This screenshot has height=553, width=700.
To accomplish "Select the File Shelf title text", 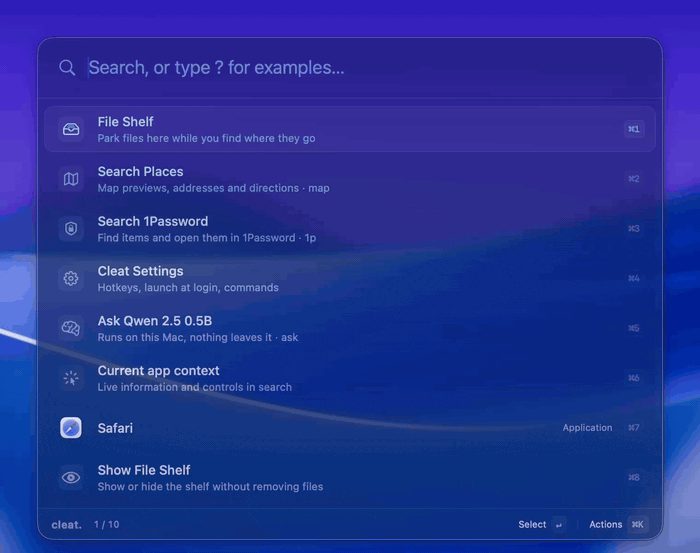I will [125, 121].
